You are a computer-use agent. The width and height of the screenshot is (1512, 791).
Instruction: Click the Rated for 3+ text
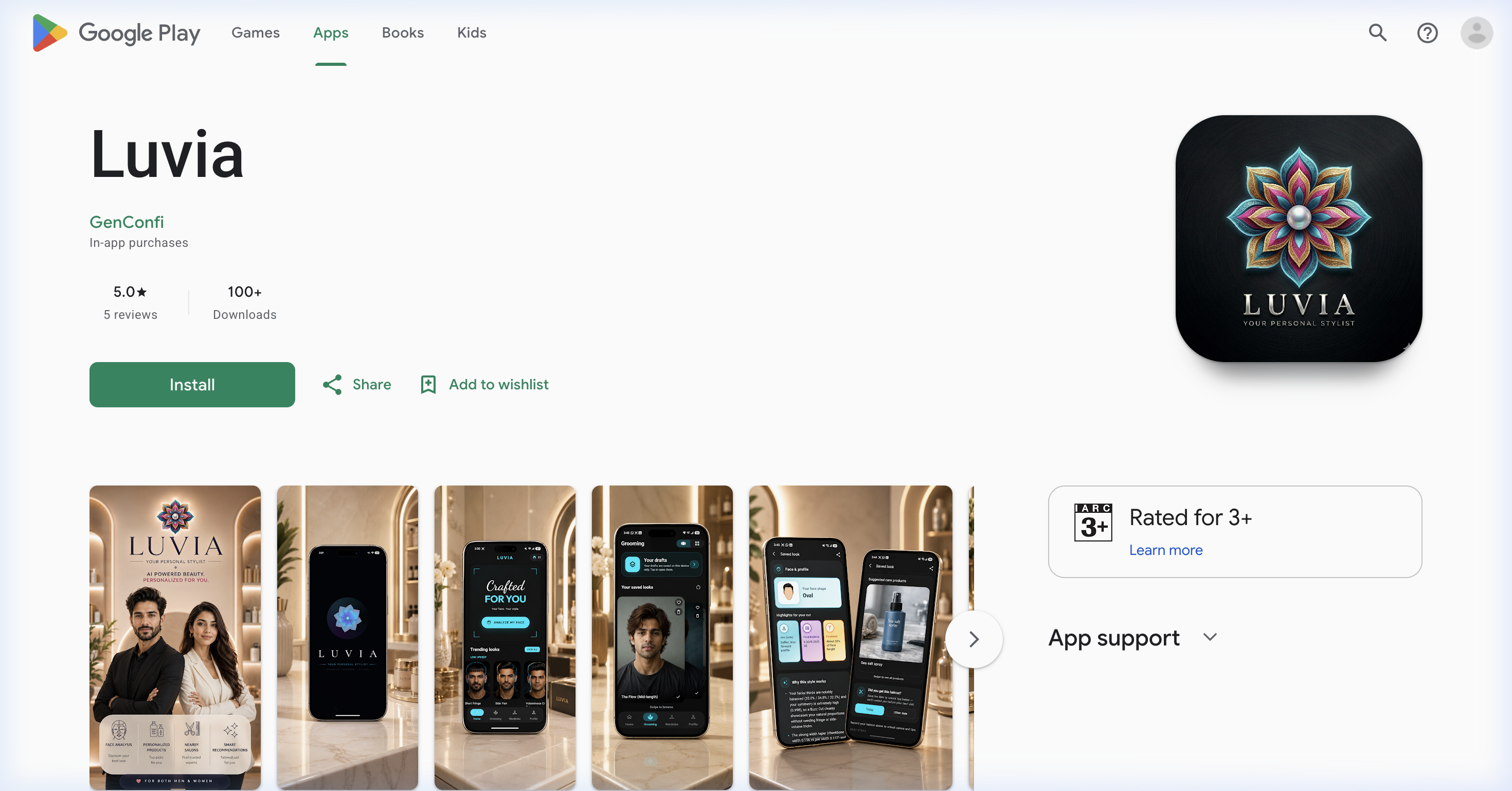(1191, 518)
